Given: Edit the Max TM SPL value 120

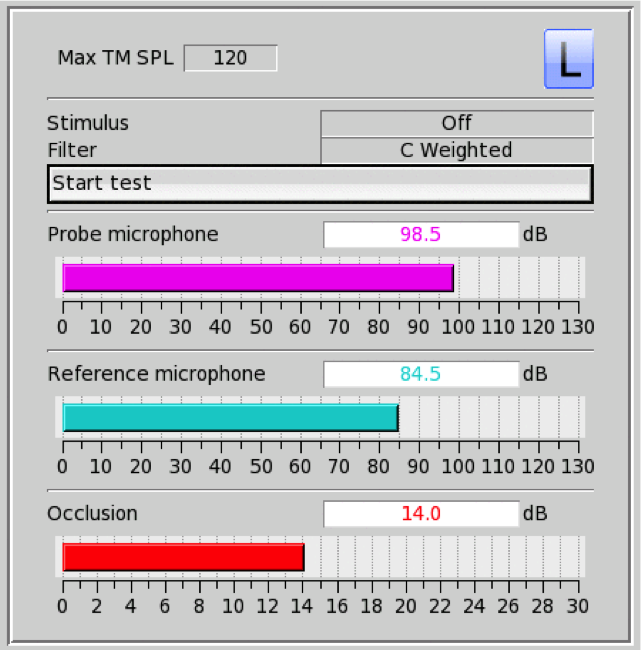Looking at the screenshot, I should (x=231, y=58).
